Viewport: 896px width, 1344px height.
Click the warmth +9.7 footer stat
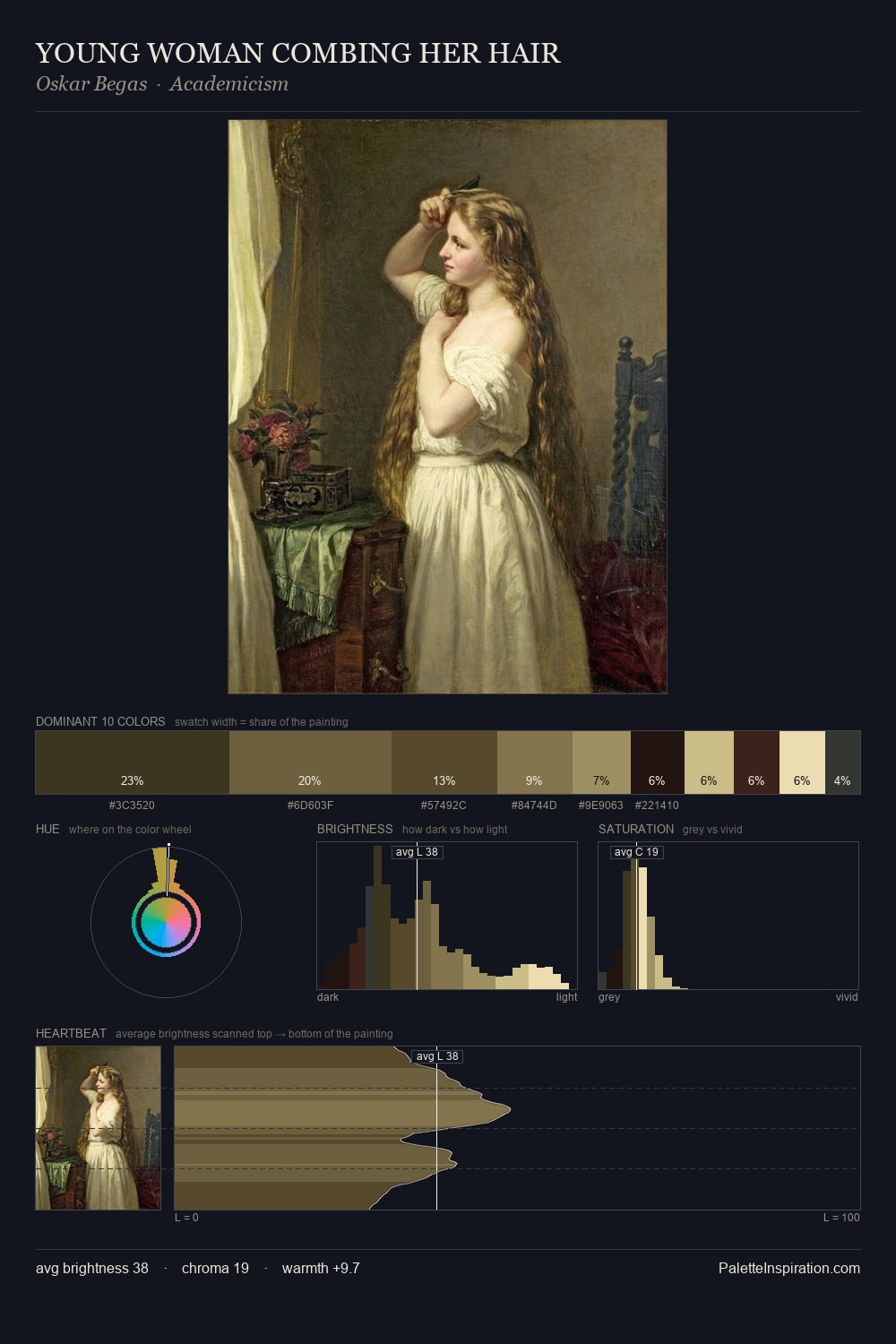(321, 1268)
